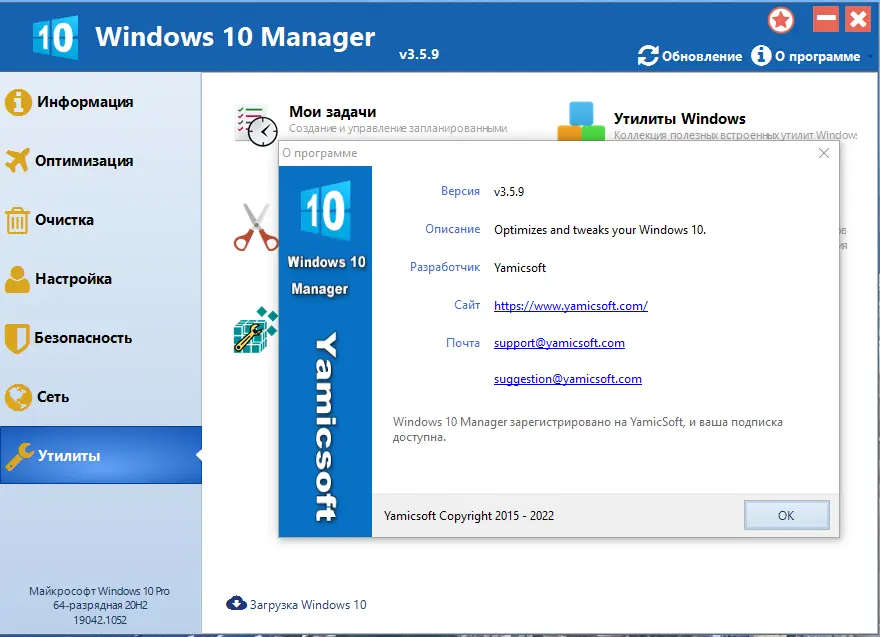Viewport: 880px width, 637px height.
Task: Click the Утилиты Windows blocks icon
Action: pos(582,118)
